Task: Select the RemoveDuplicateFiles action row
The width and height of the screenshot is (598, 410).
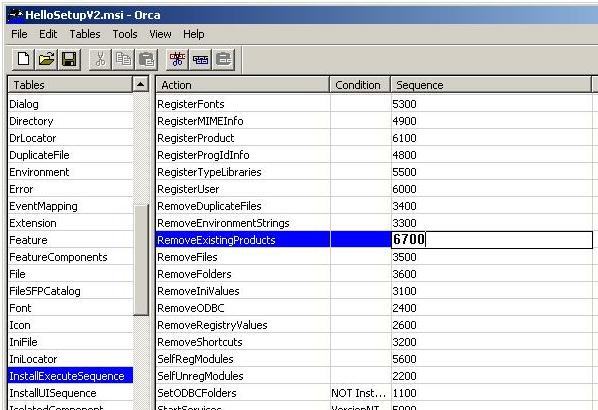Action: click(x=374, y=206)
